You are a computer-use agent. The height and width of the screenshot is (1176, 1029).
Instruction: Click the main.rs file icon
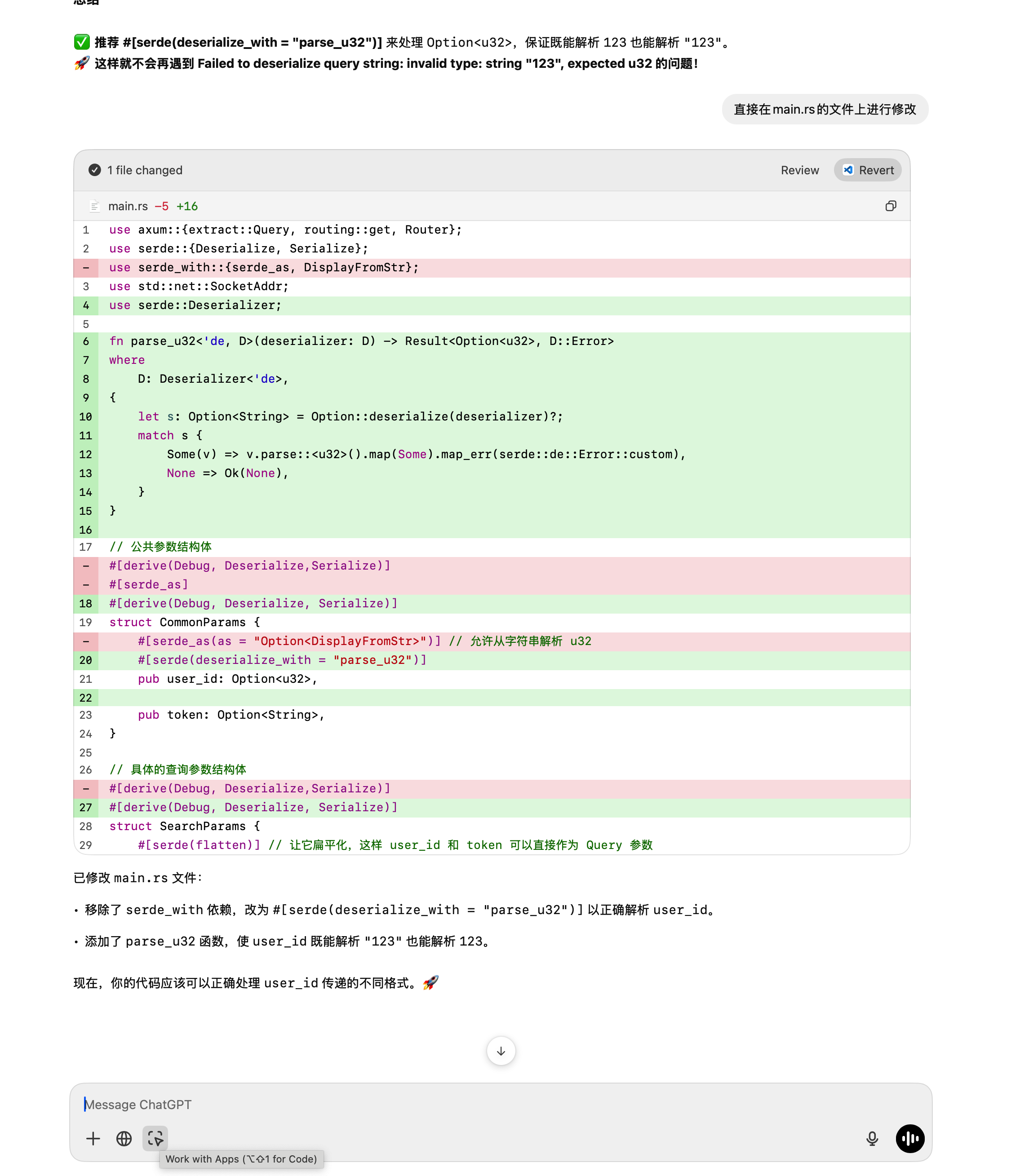point(95,206)
